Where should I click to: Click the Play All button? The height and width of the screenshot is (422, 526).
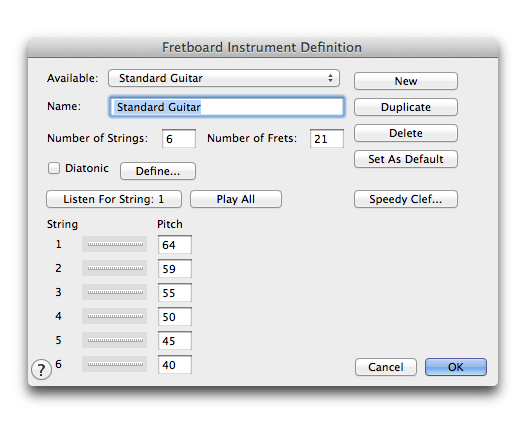236,199
